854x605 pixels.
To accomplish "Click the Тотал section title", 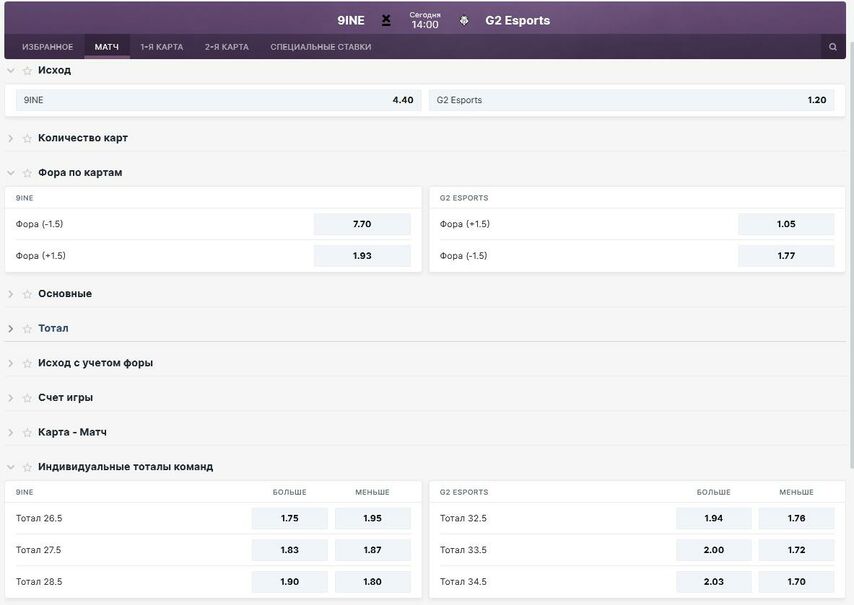I will tap(53, 328).
